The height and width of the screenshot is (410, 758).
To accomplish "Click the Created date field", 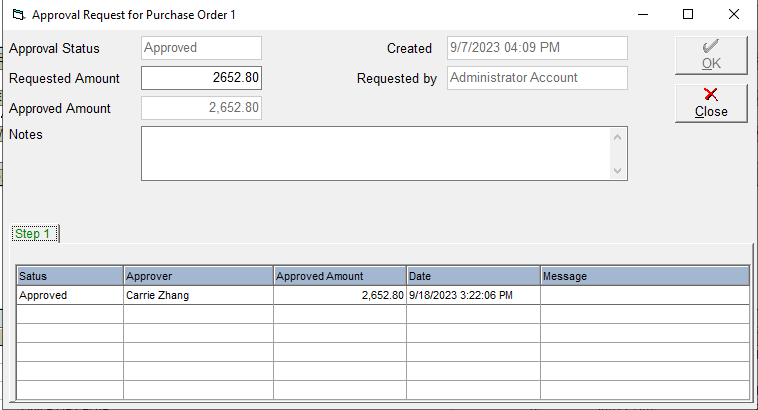I will [537, 48].
